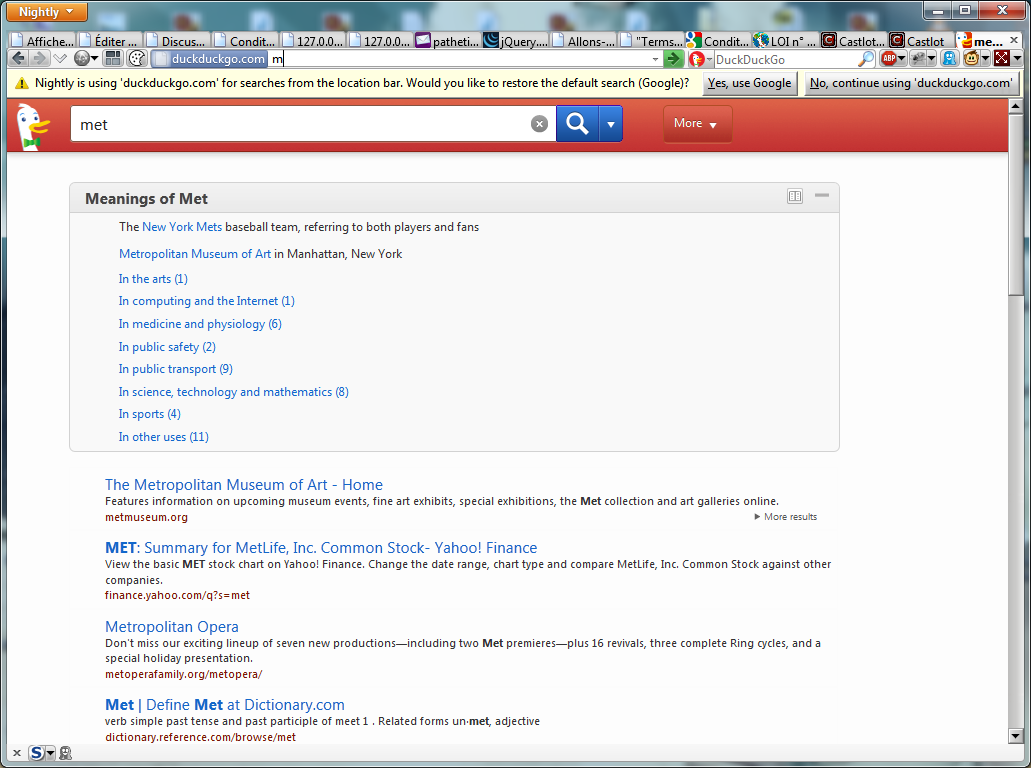Switch to the 'patheti...' tab
The height and width of the screenshot is (768, 1031).
coord(448,41)
